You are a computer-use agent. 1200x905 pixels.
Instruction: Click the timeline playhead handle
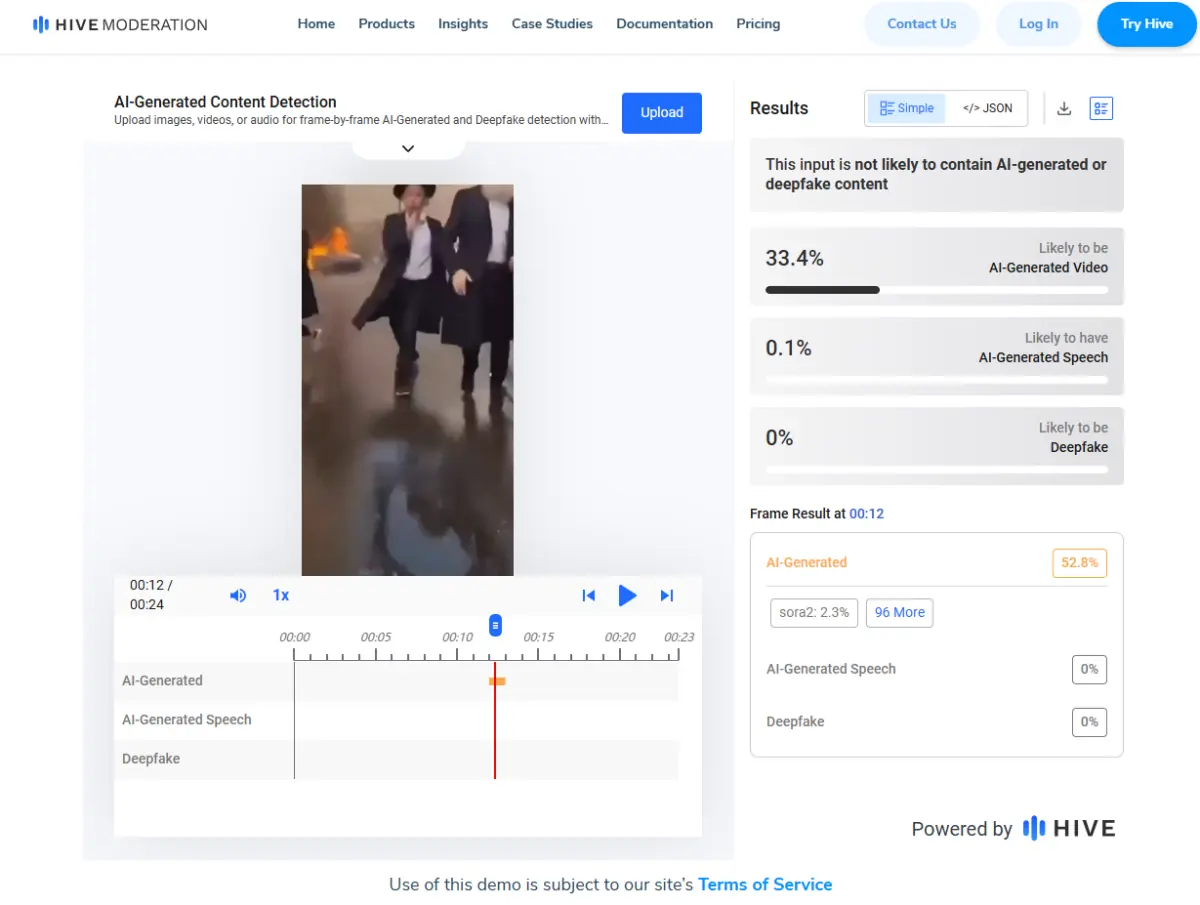[x=495, y=626]
